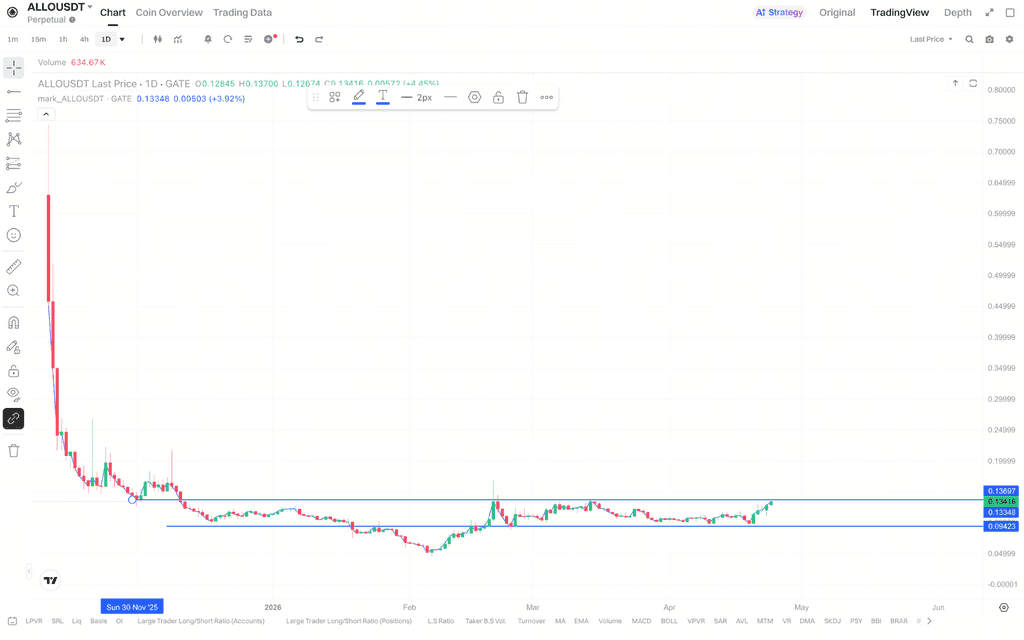
Task: Click the AI Strategy link
Action: point(780,12)
